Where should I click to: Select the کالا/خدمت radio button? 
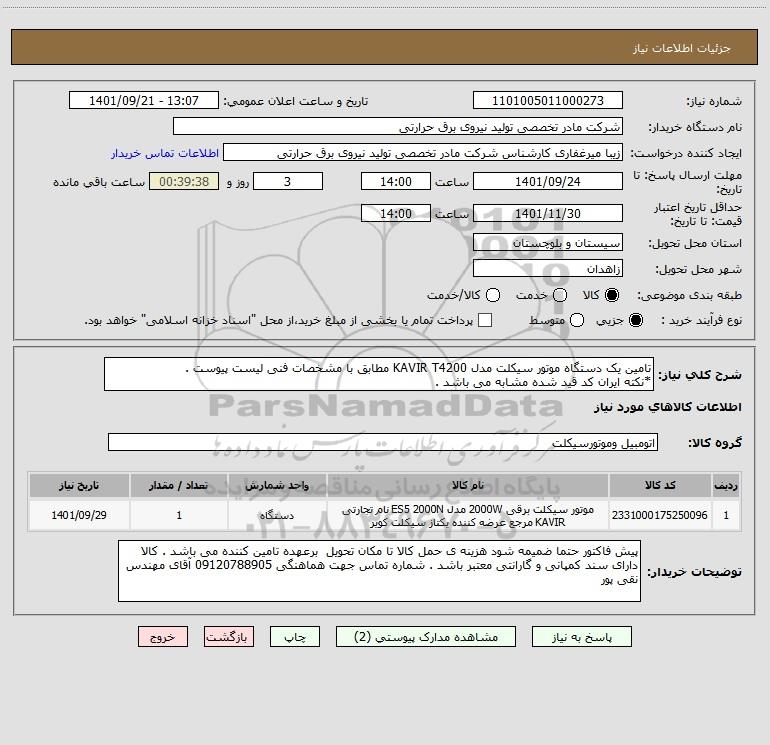[493, 295]
